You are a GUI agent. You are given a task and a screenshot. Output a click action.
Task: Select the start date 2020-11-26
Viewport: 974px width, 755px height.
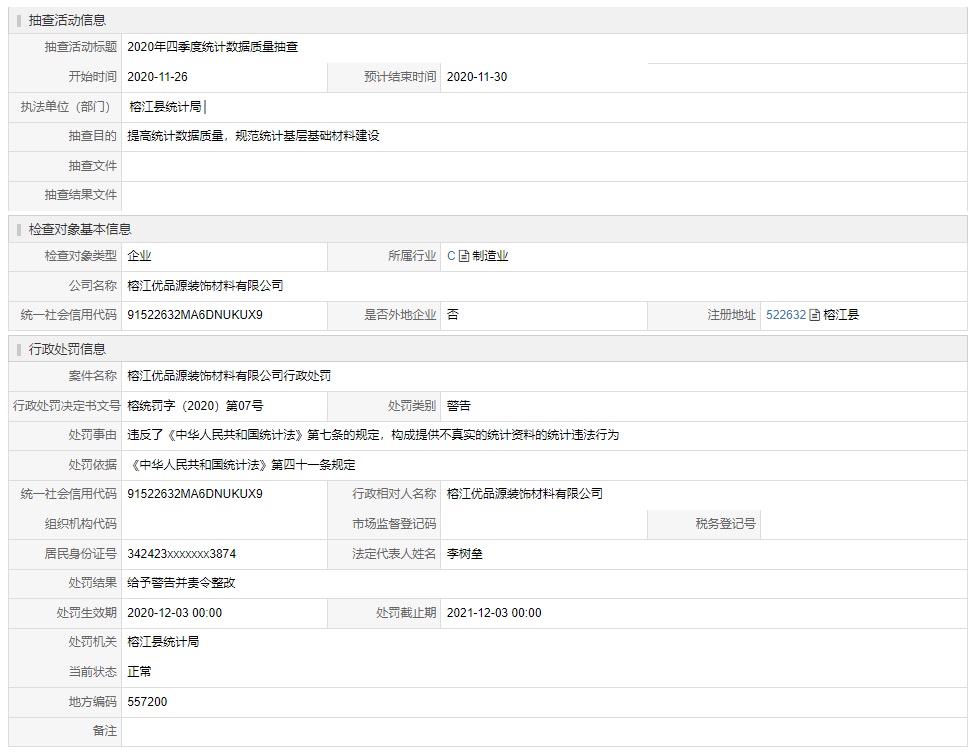coord(158,77)
